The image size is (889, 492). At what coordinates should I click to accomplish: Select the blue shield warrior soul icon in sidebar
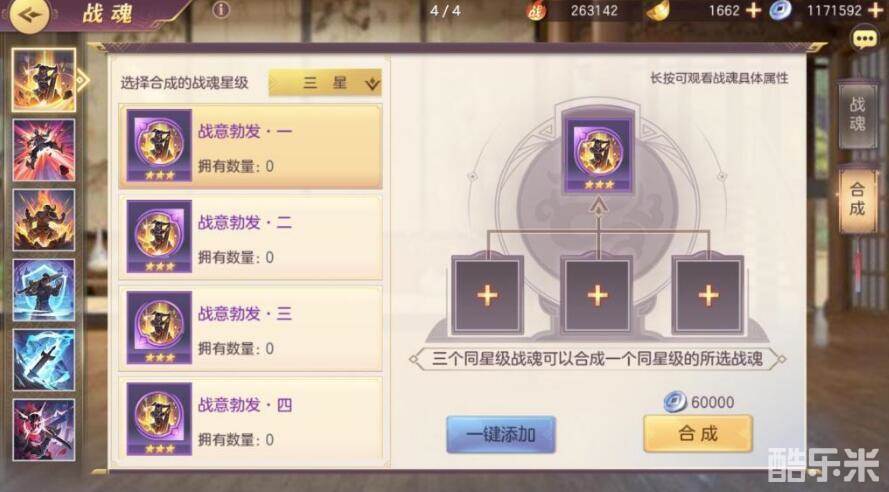[44, 290]
